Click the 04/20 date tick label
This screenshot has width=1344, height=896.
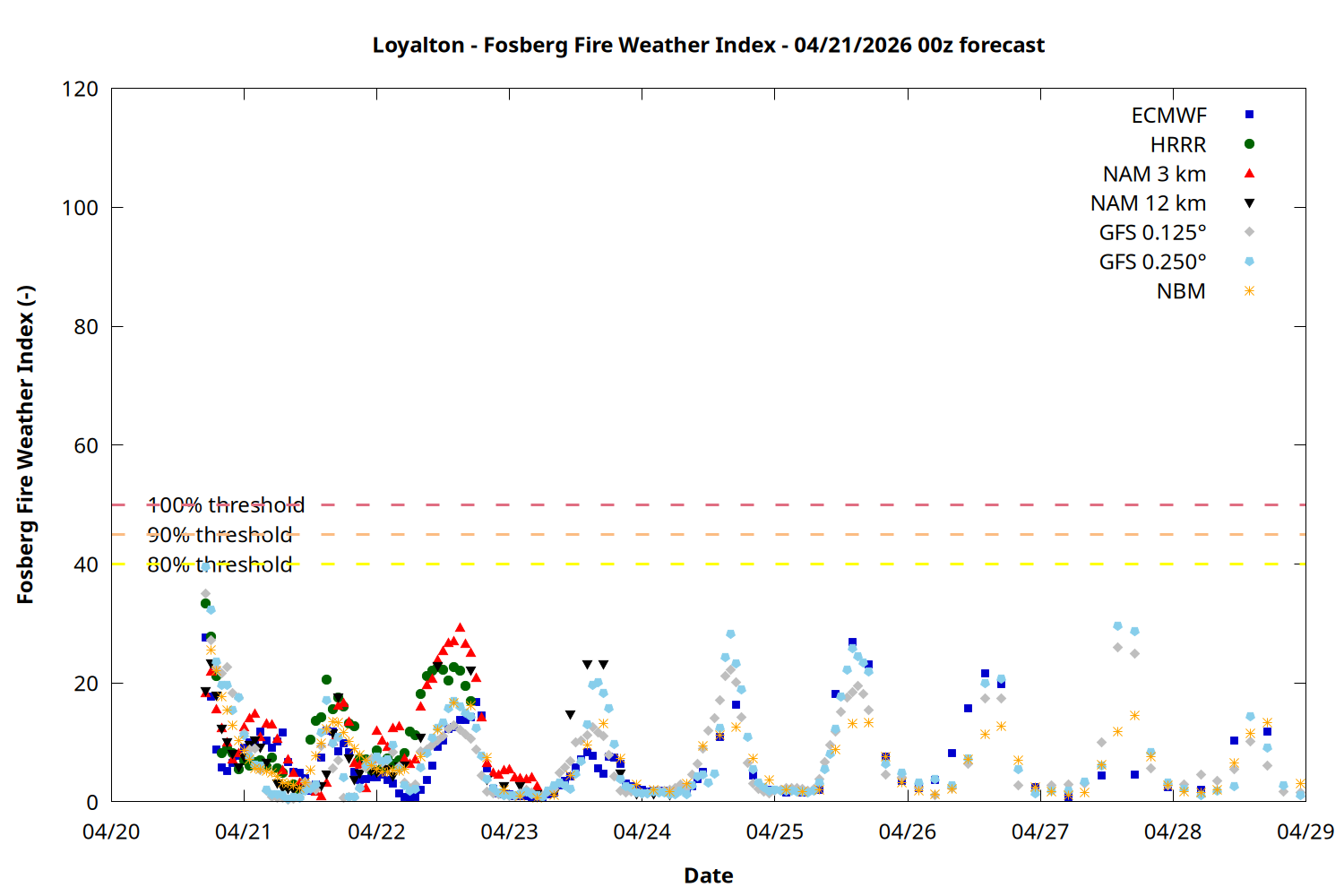pyautogui.click(x=111, y=831)
